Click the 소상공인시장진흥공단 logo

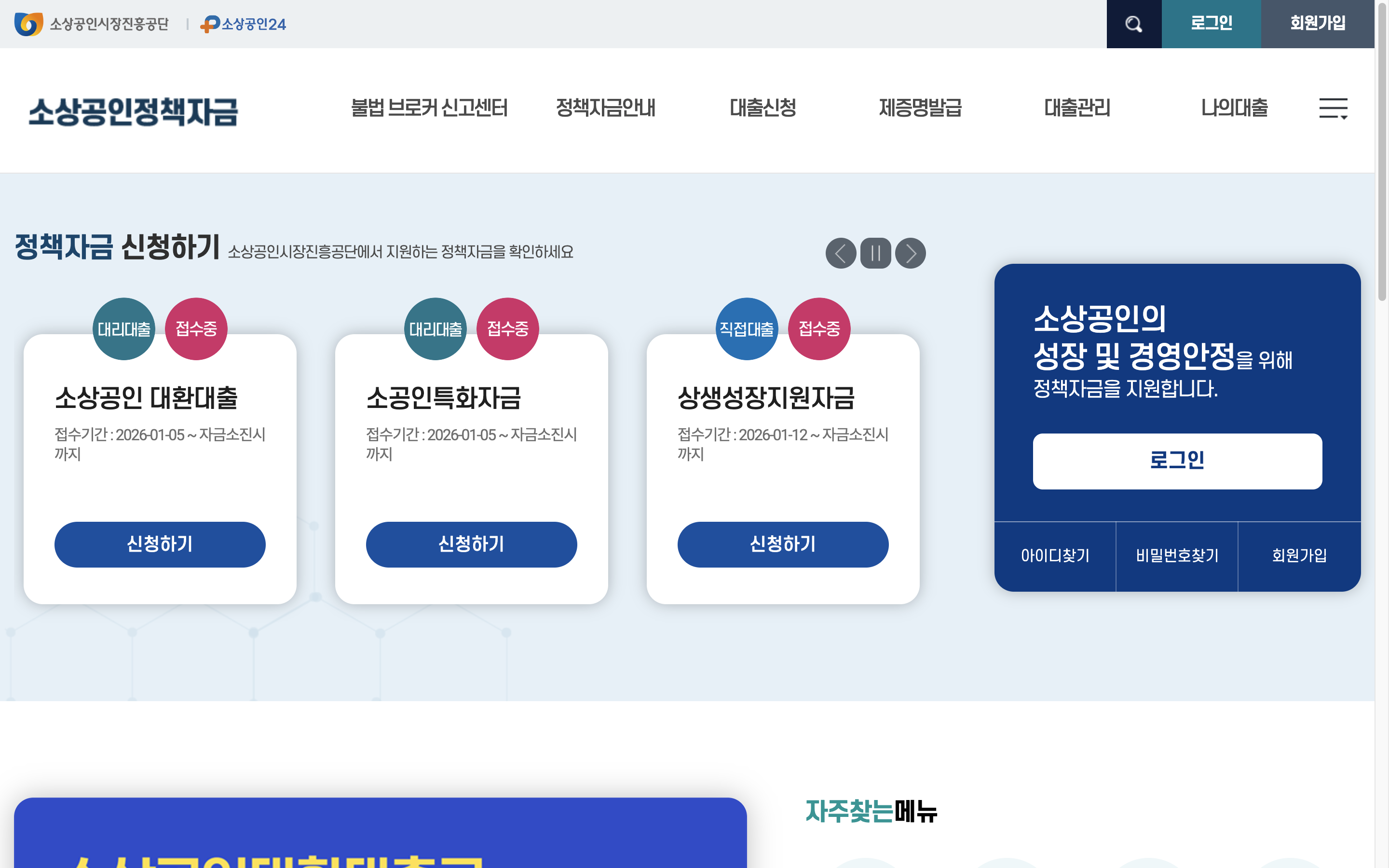click(x=92, y=24)
